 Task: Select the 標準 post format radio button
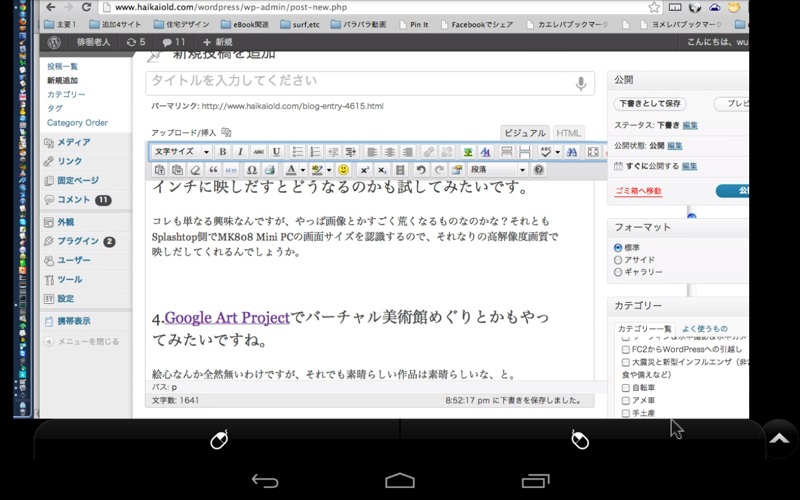(618, 247)
